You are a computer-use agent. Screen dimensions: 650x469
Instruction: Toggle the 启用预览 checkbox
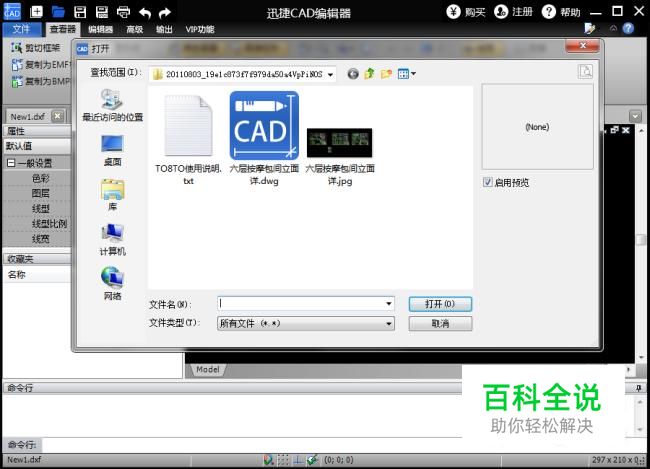click(x=488, y=182)
